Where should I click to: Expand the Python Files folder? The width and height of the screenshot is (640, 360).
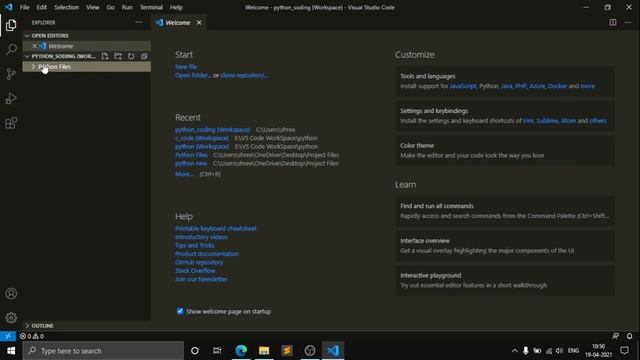[x=87, y=67]
